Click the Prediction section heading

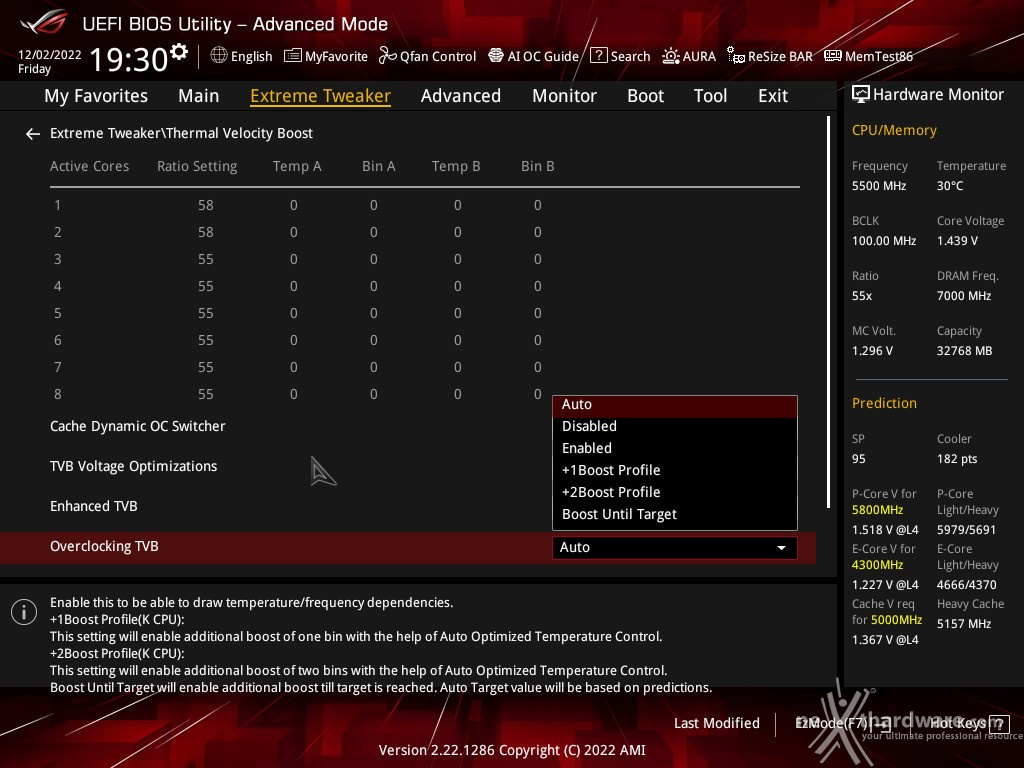click(x=884, y=404)
